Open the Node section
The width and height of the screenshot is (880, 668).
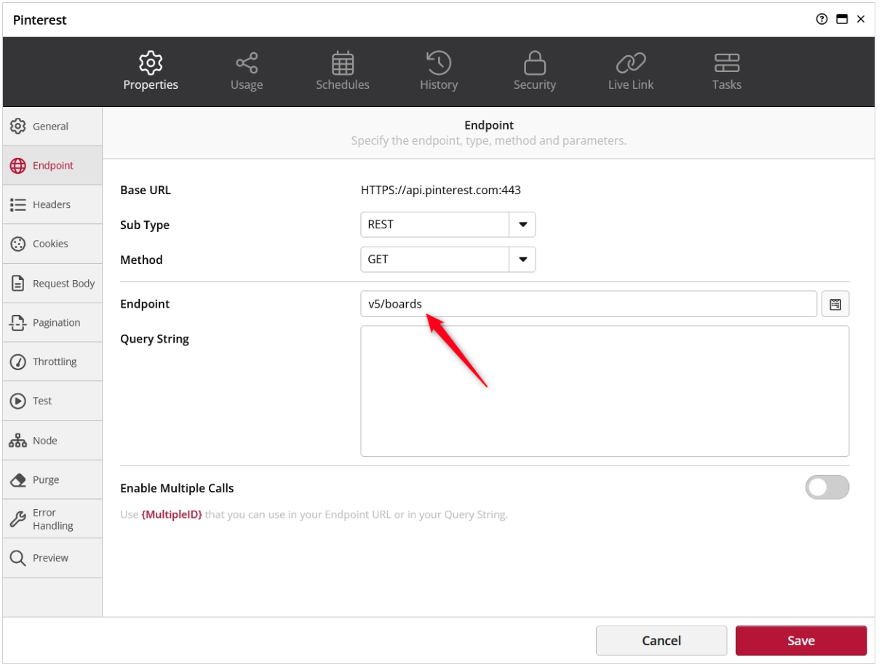coord(53,442)
